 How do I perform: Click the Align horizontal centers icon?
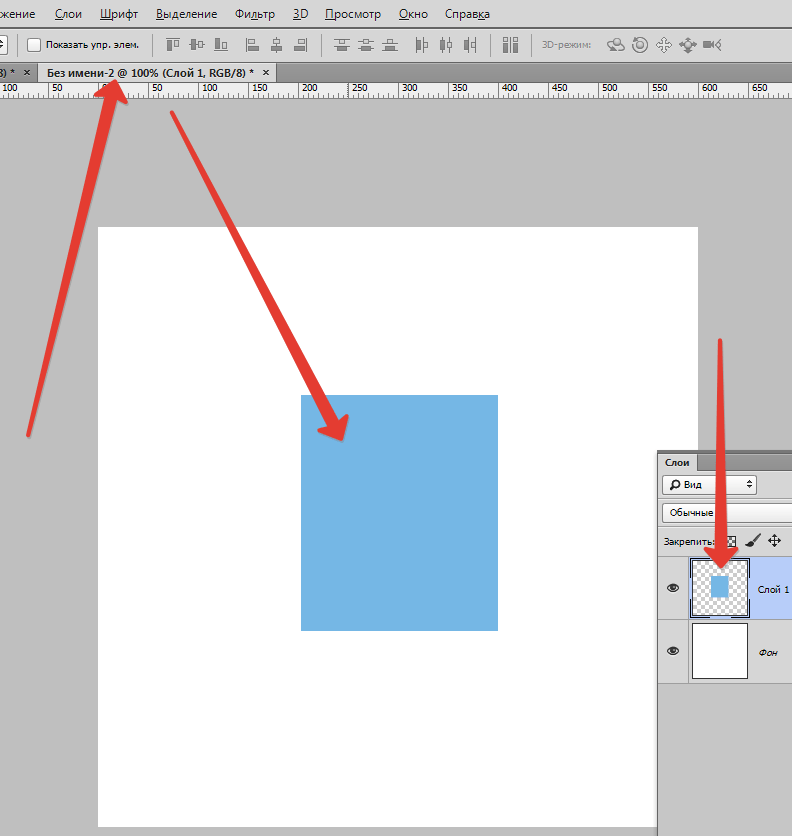pyautogui.click(x=275, y=45)
